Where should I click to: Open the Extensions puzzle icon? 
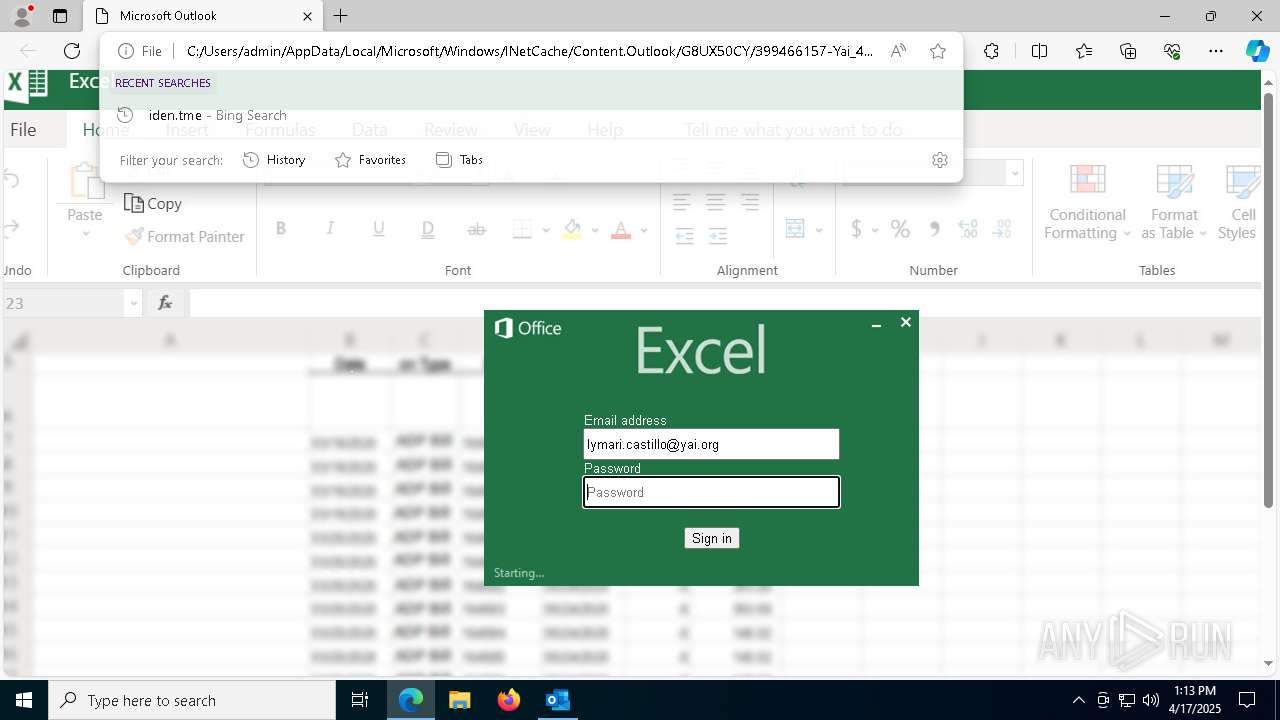[991, 51]
